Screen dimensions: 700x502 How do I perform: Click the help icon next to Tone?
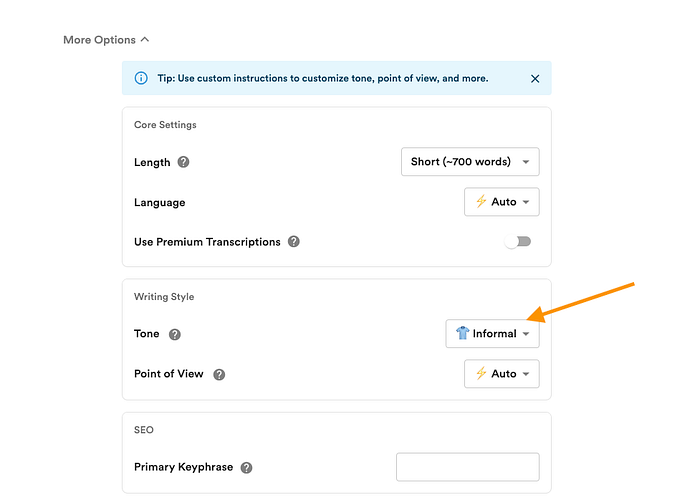[175, 334]
